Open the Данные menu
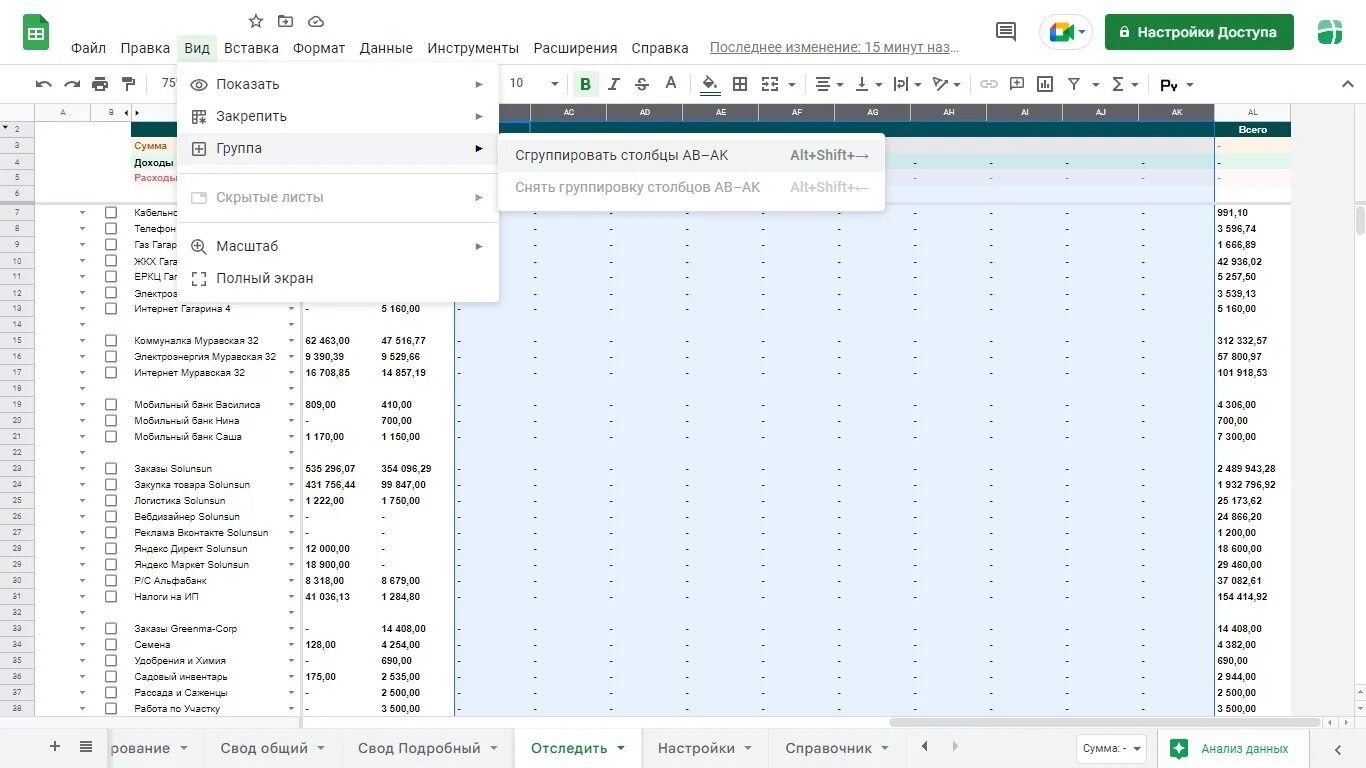Viewport: 1366px width, 768px height. click(x=386, y=48)
